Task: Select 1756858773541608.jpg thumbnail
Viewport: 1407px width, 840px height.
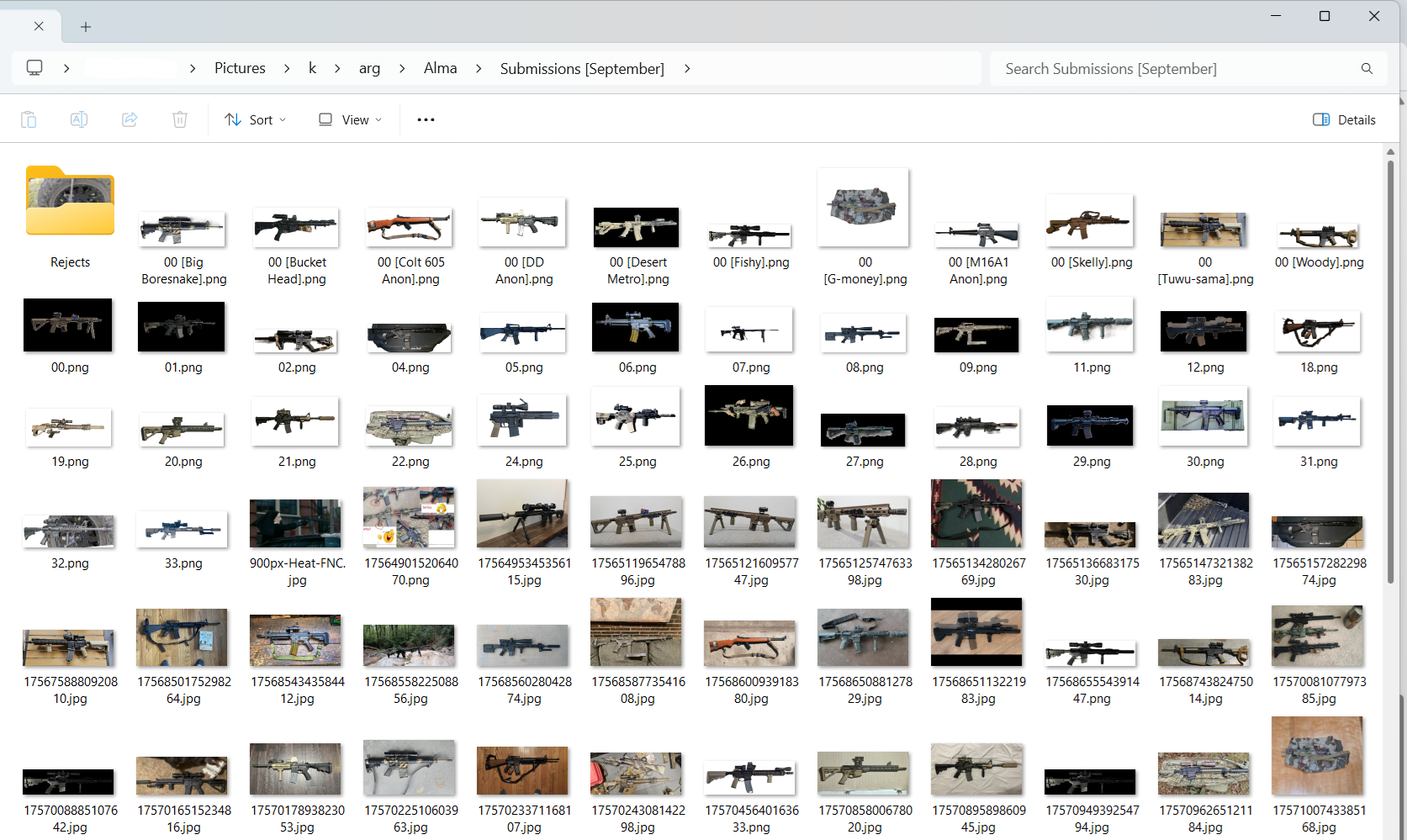Action: pyautogui.click(x=637, y=632)
